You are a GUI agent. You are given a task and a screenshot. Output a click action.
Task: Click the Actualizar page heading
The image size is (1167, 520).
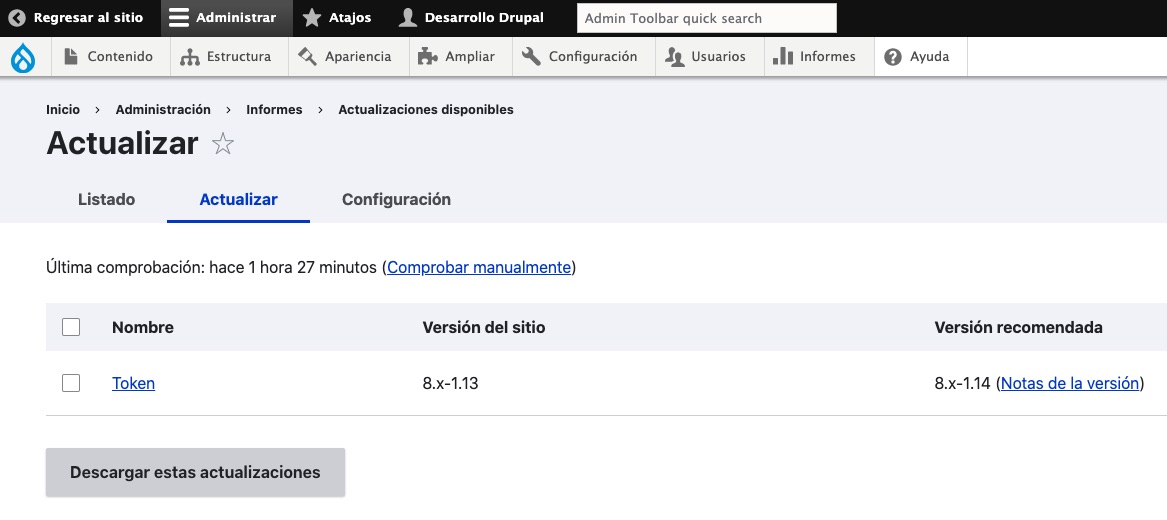[x=122, y=143]
